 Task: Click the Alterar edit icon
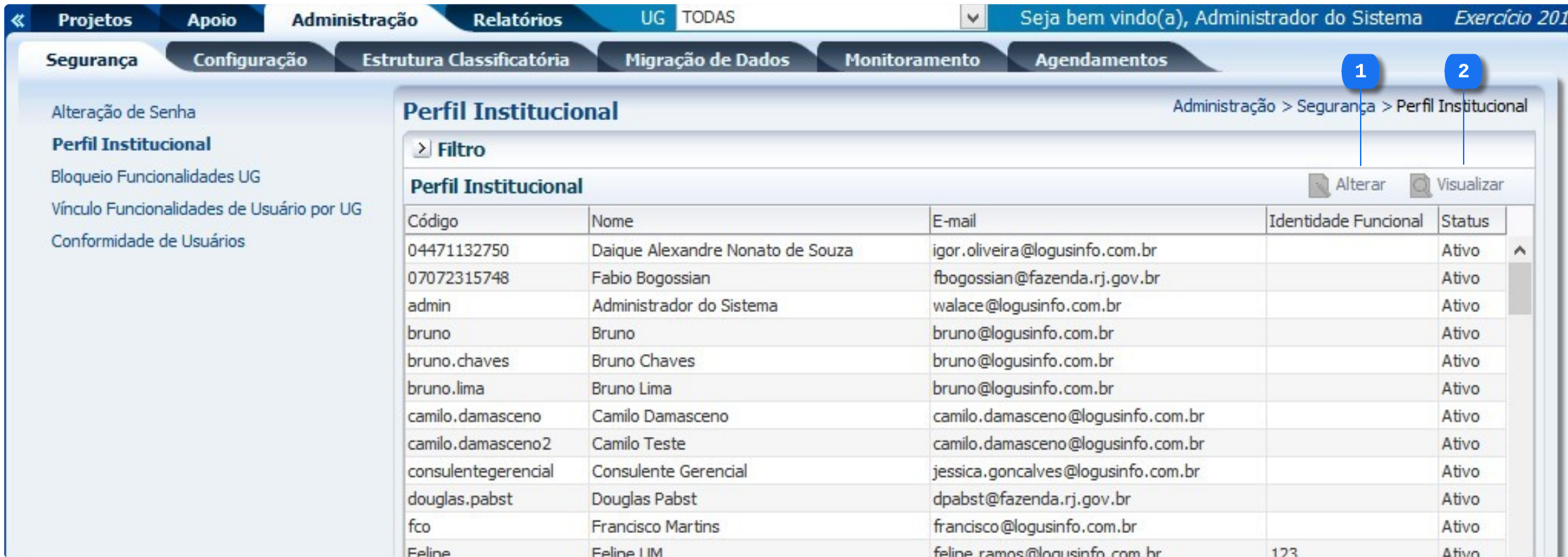[x=1319, y=185]
